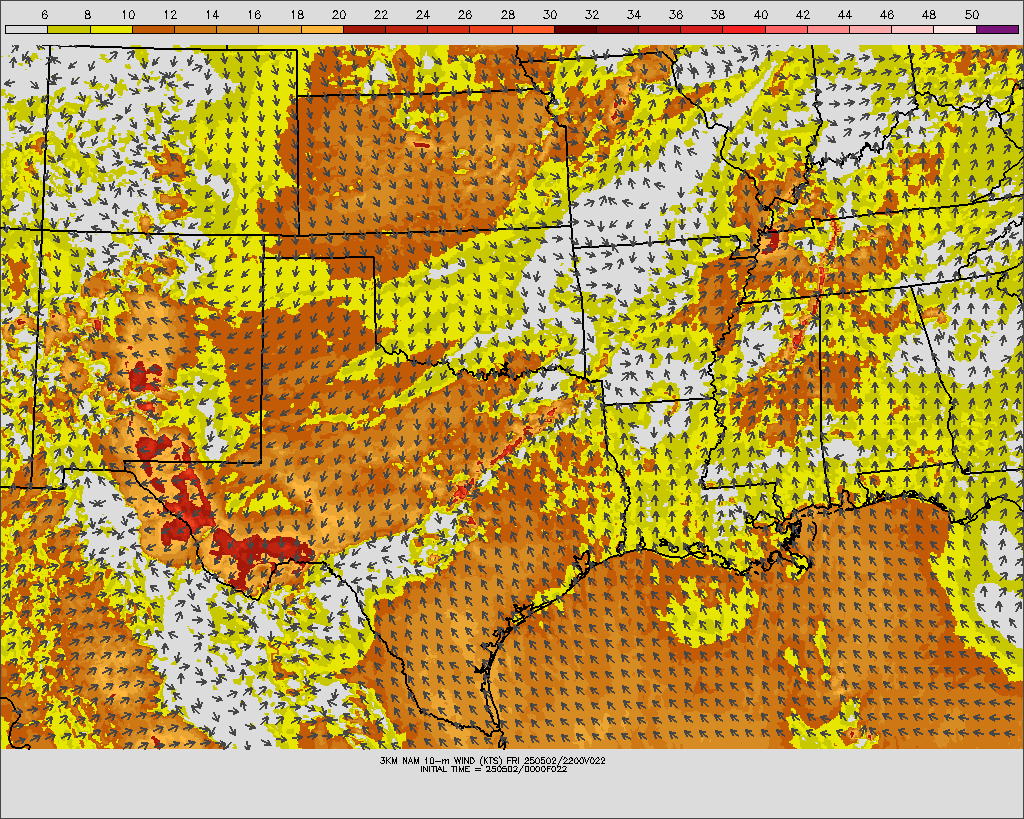Image resolution: width=1024 pixels, height=819 pixels.
Task: Click the legend label "20"
Action: click(x=339, y=14)
